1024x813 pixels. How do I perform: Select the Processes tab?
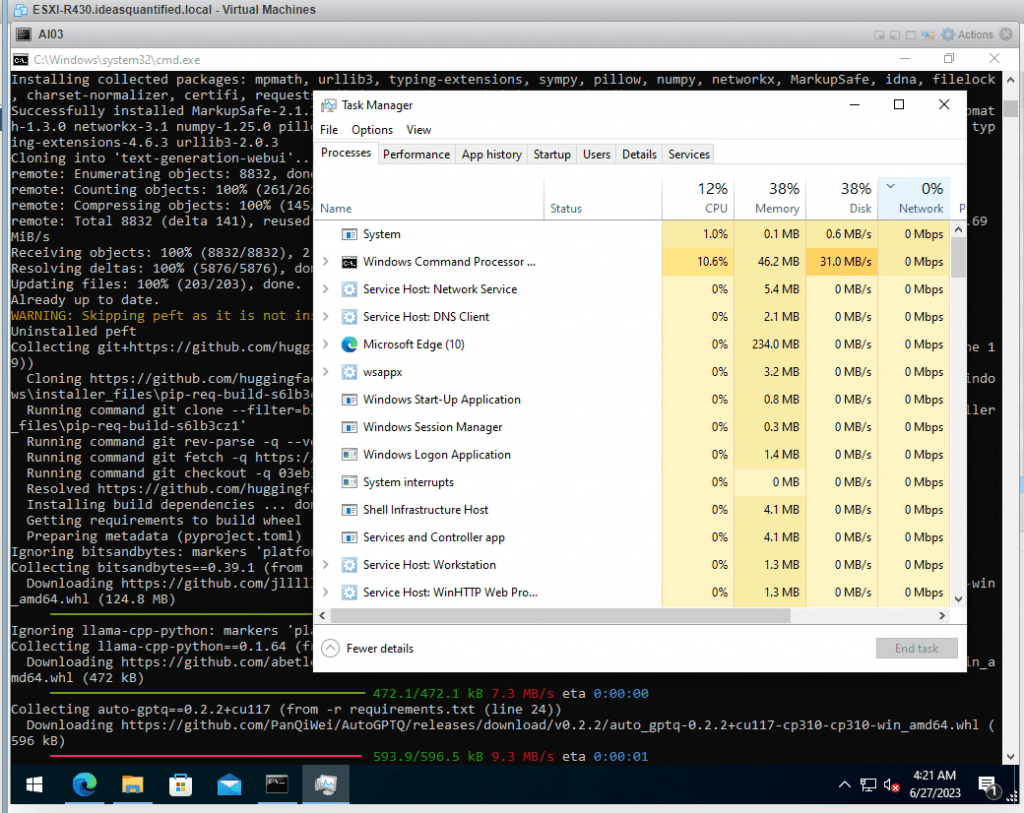point(346,153)
